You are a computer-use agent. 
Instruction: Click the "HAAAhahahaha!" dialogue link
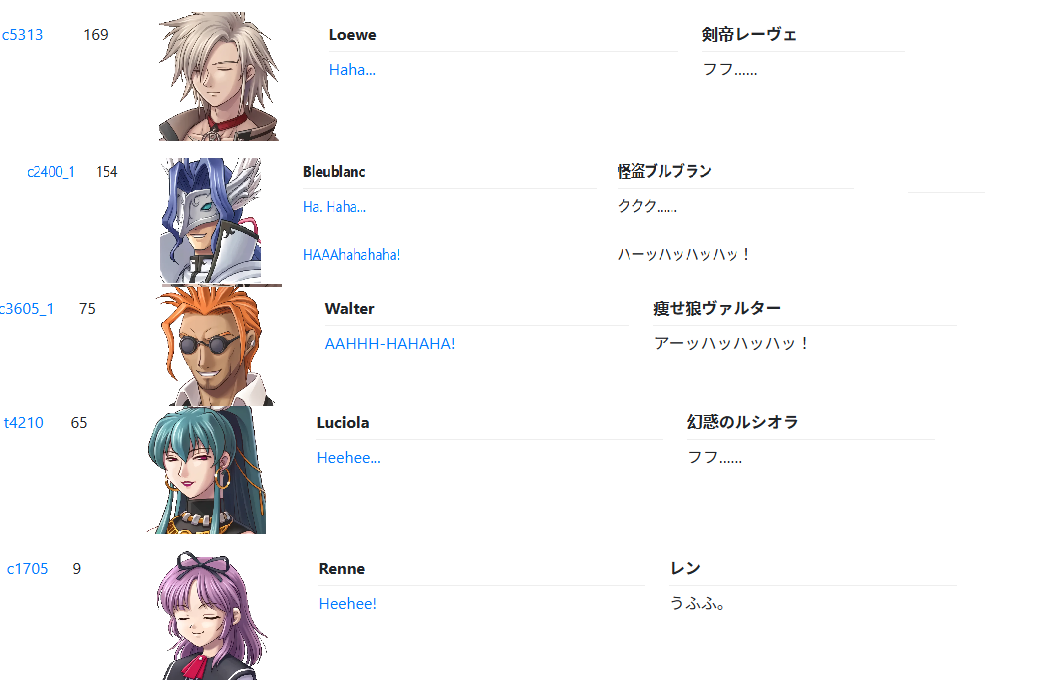[x=352, y=255]
